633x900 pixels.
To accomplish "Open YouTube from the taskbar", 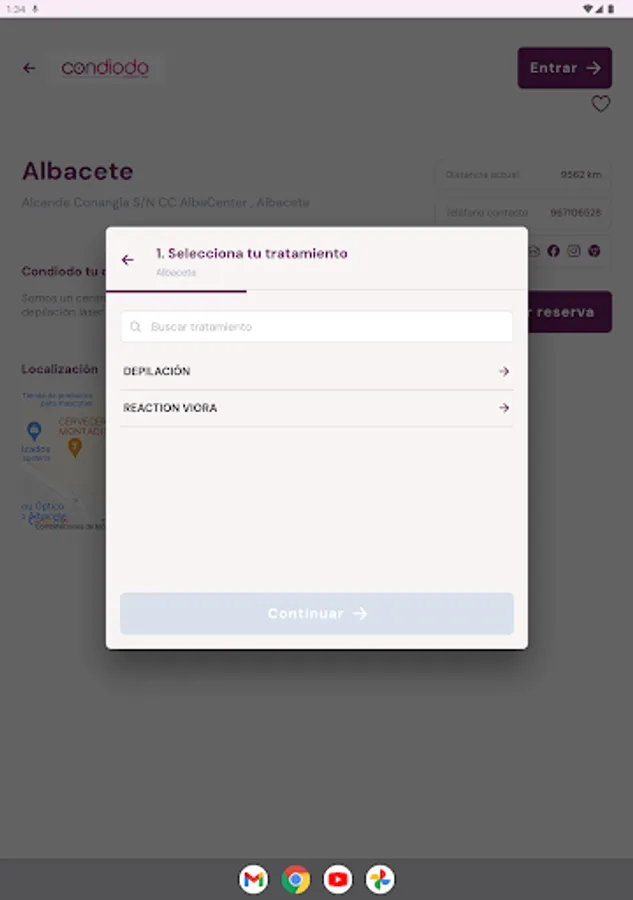I will 338,879.
